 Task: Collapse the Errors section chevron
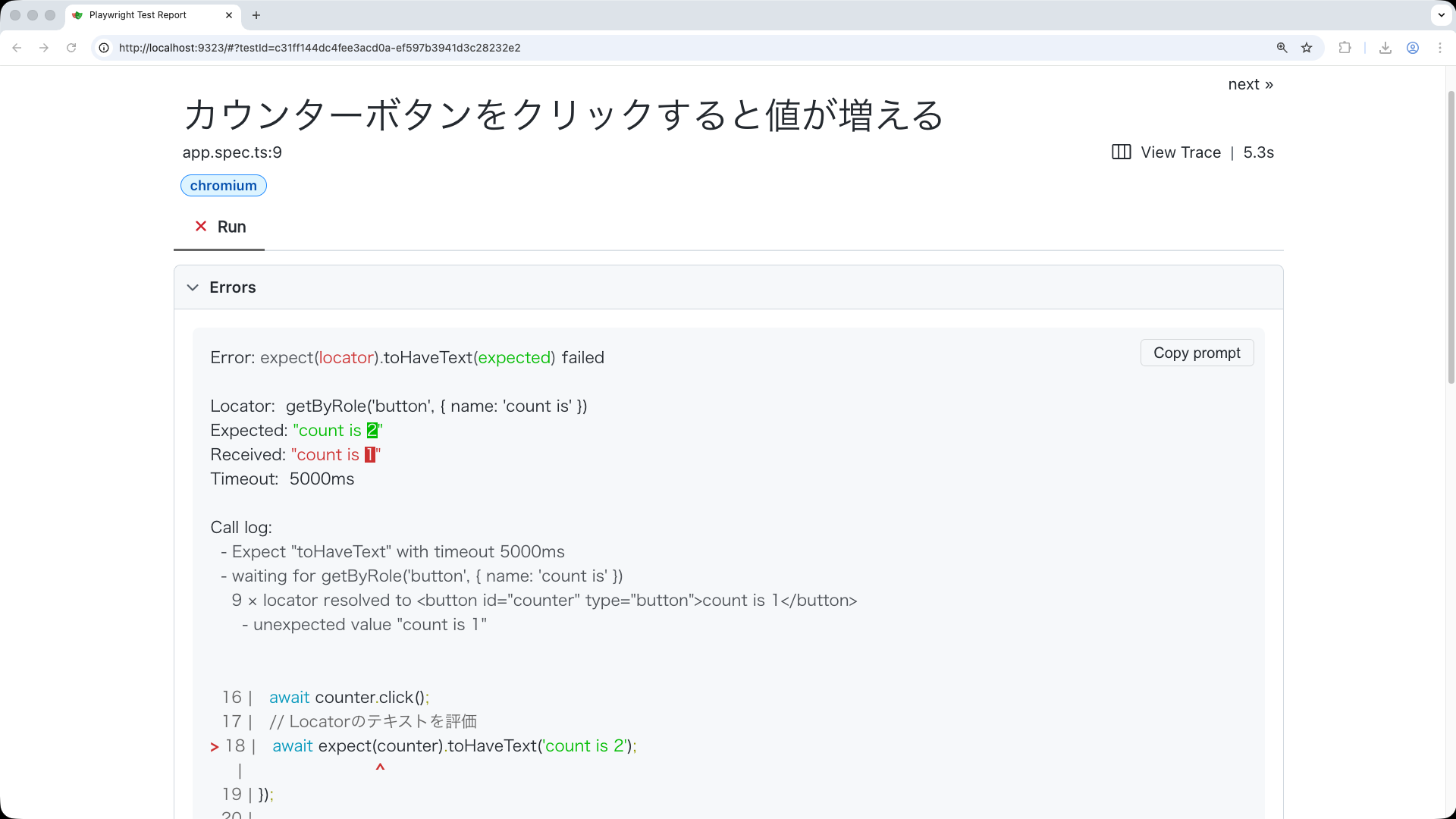193,287
